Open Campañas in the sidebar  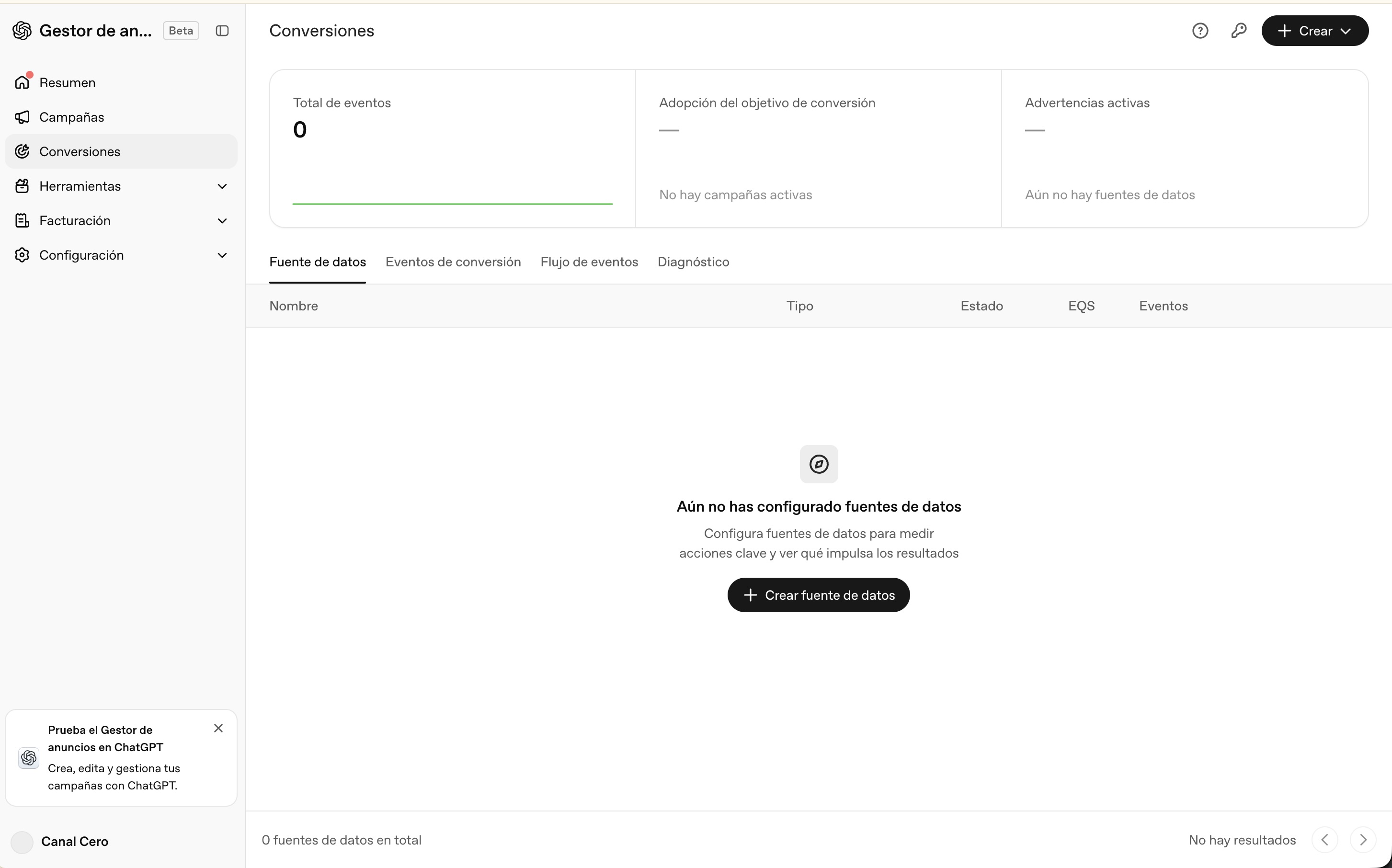click(121, 117)
